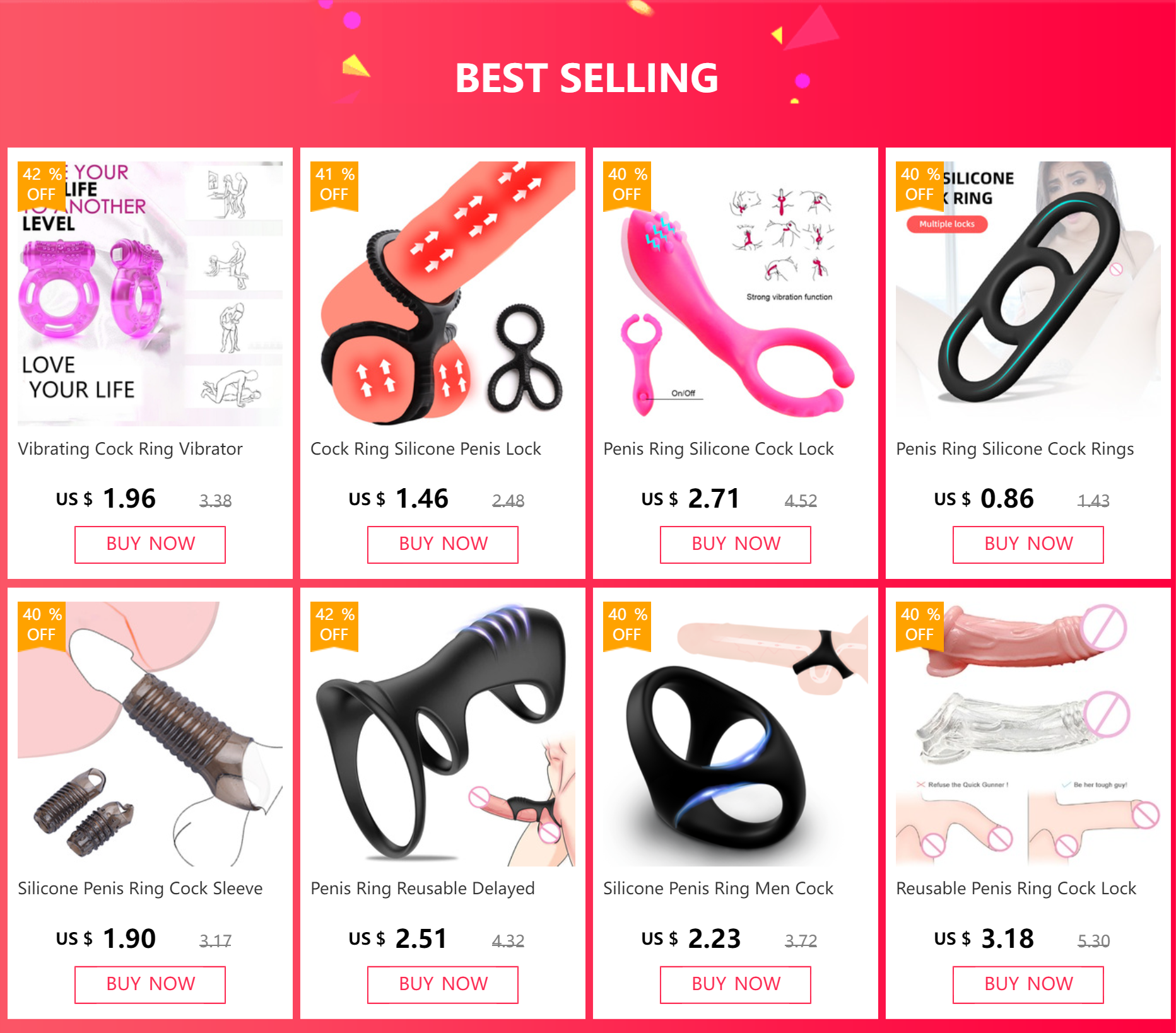Open the ribbed grey sleeve product image
The height and width of the screenshot is (1033, 1176).
point(150,734)
